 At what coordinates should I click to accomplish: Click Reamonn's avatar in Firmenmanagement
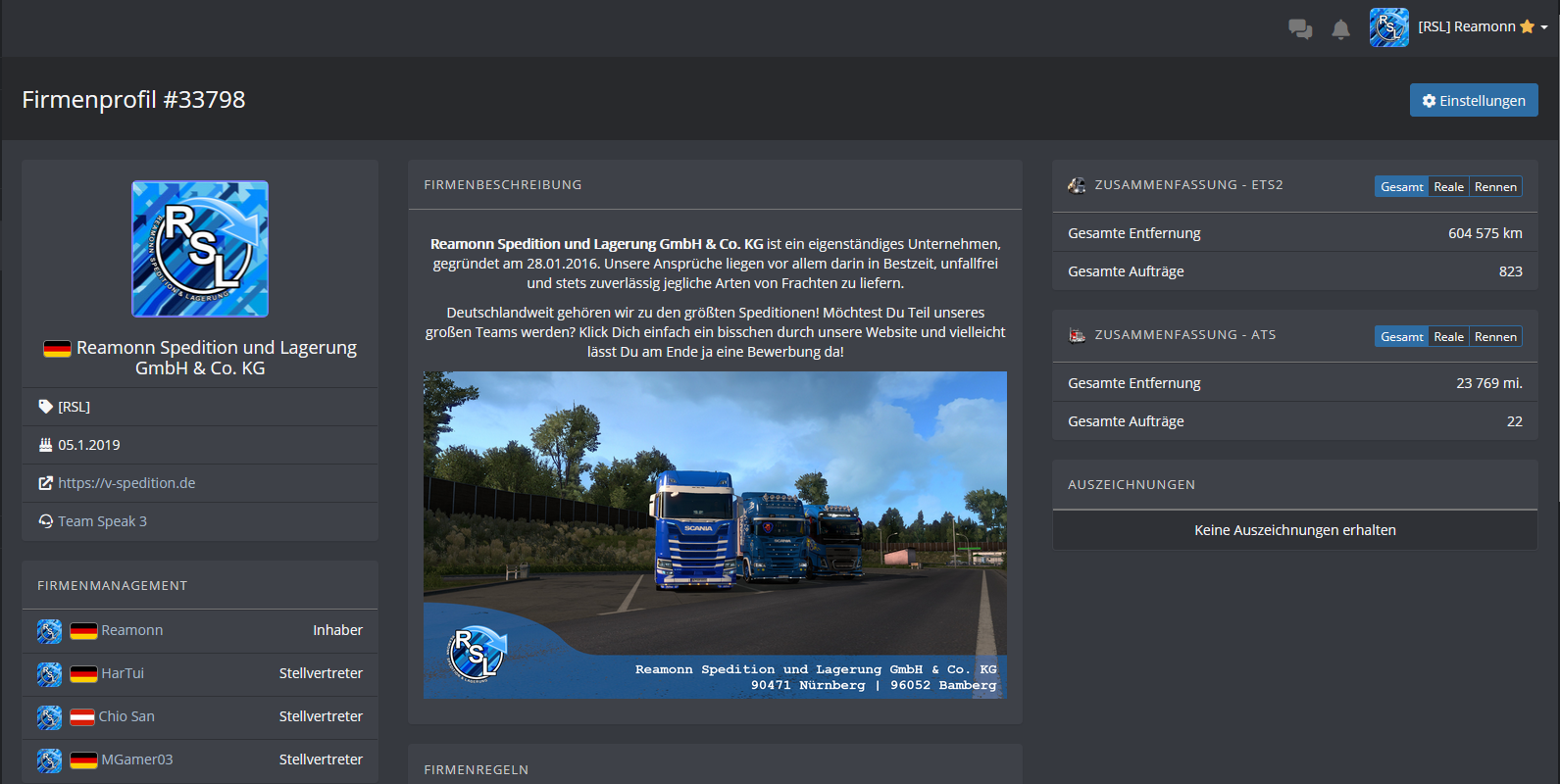click(49, 631)
